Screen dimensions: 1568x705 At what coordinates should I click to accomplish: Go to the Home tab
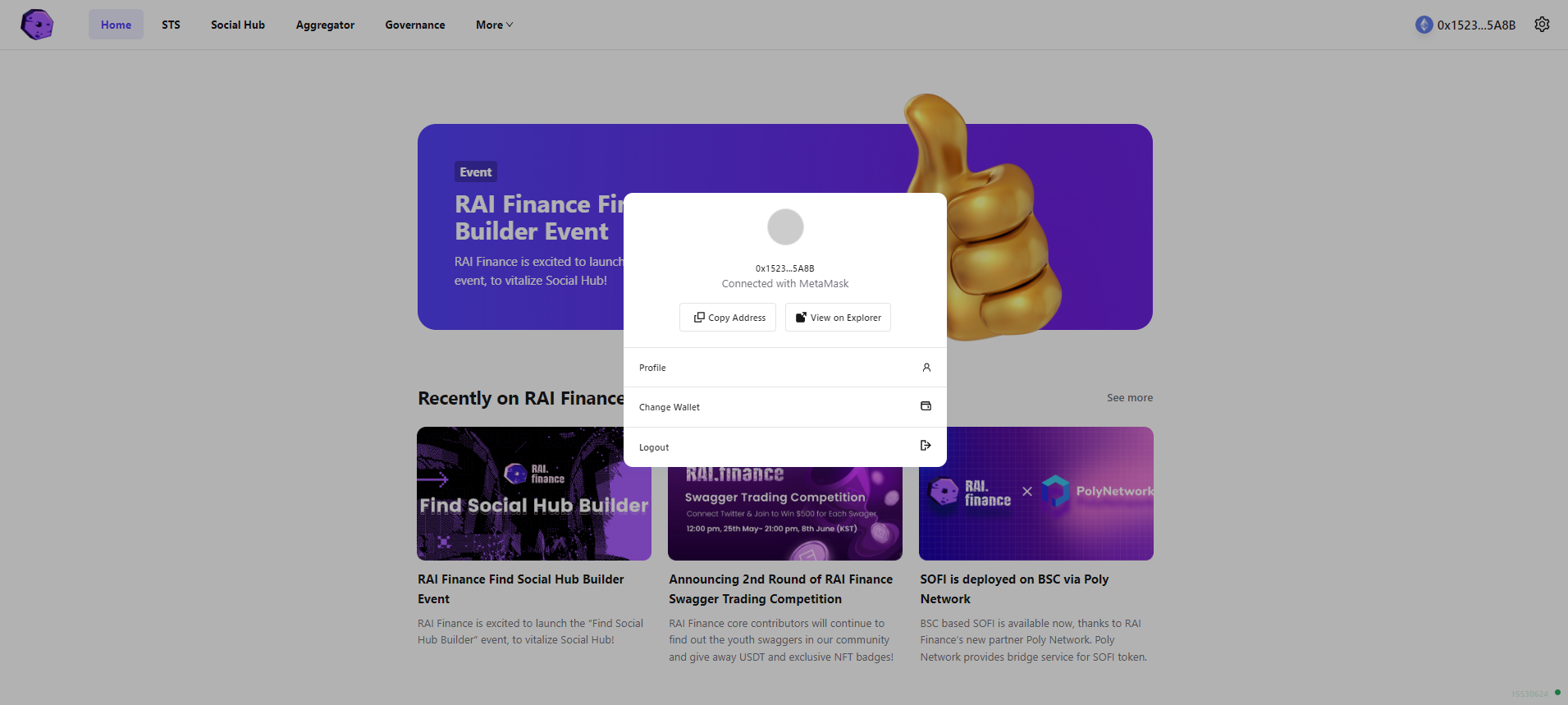(x=116, y=25)
